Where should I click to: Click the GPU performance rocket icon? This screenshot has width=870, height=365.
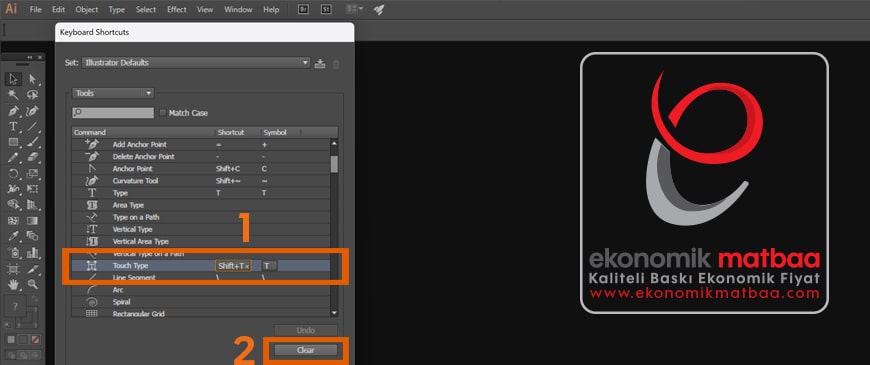coord(378,9)
